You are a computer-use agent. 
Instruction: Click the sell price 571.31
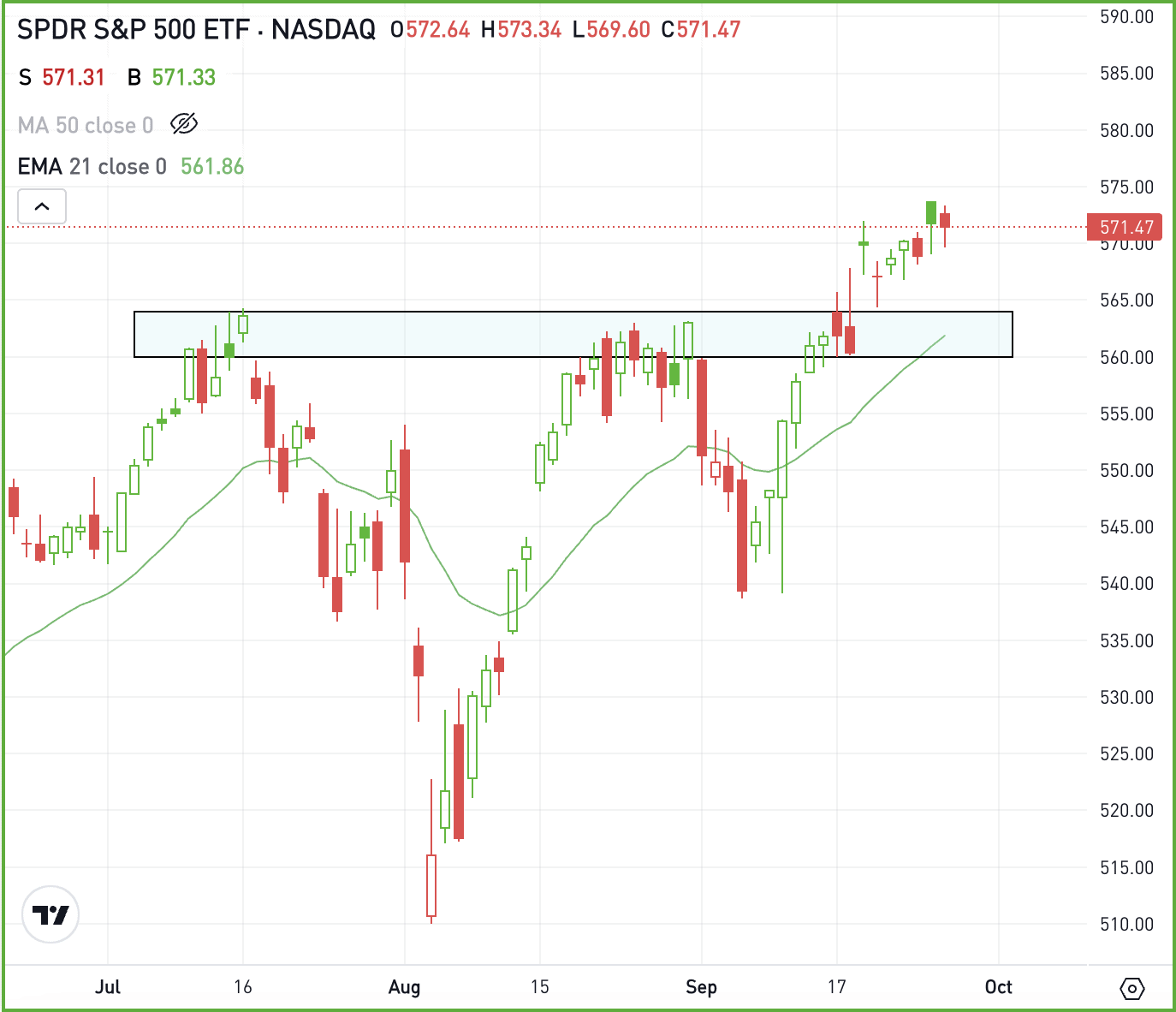[73, 77]
